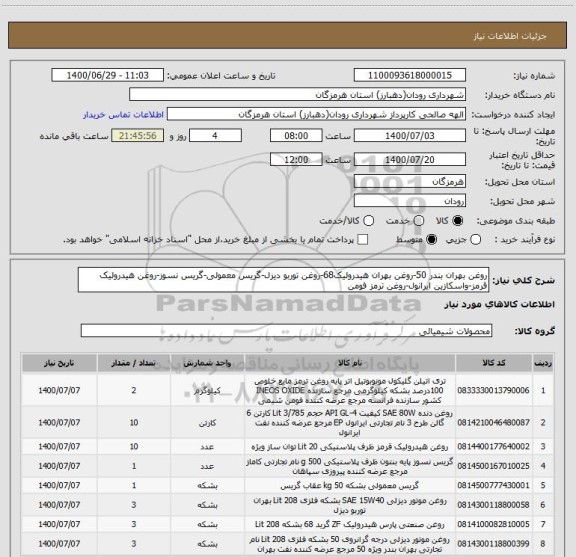Click the remaining time countdown 21:45:56
This screenshot has height=557, width=576.
pos(138,136)
